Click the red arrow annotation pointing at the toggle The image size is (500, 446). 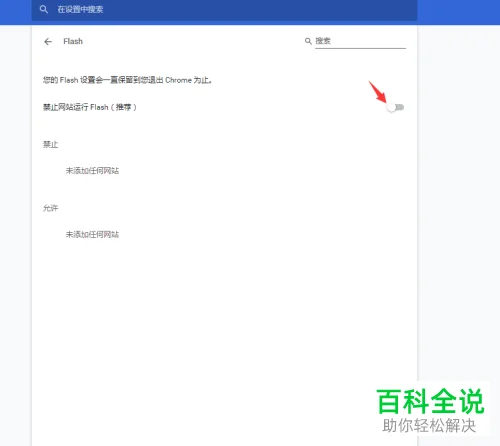[x=377, y=92]
